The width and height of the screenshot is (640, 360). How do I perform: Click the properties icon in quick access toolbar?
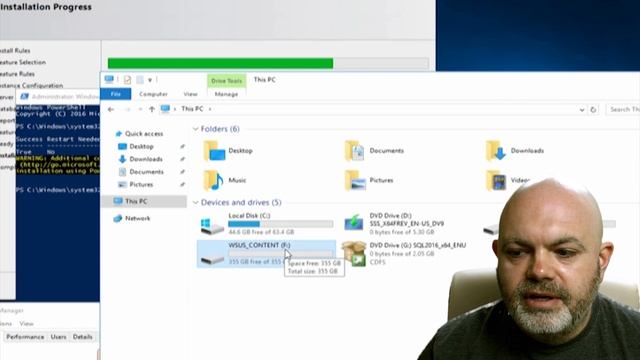point(127,80)
